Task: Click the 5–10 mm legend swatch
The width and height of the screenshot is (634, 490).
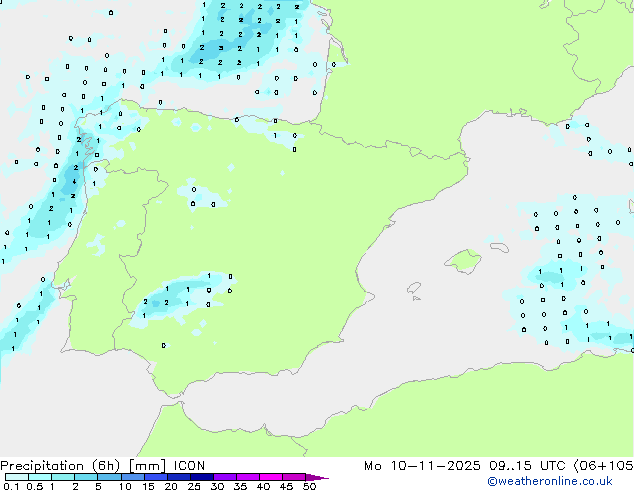Action: pyautogui.click(x=109, y=477)
